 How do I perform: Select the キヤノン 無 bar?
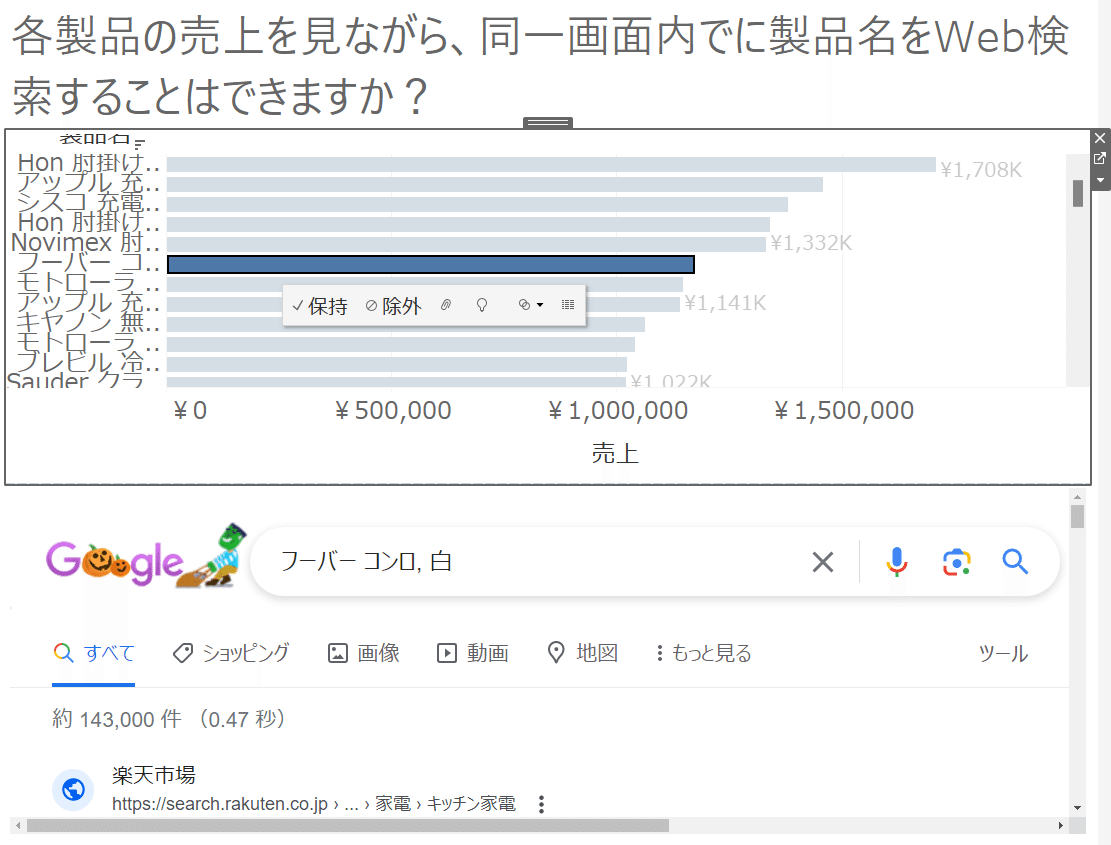click(x=406, y=324)
